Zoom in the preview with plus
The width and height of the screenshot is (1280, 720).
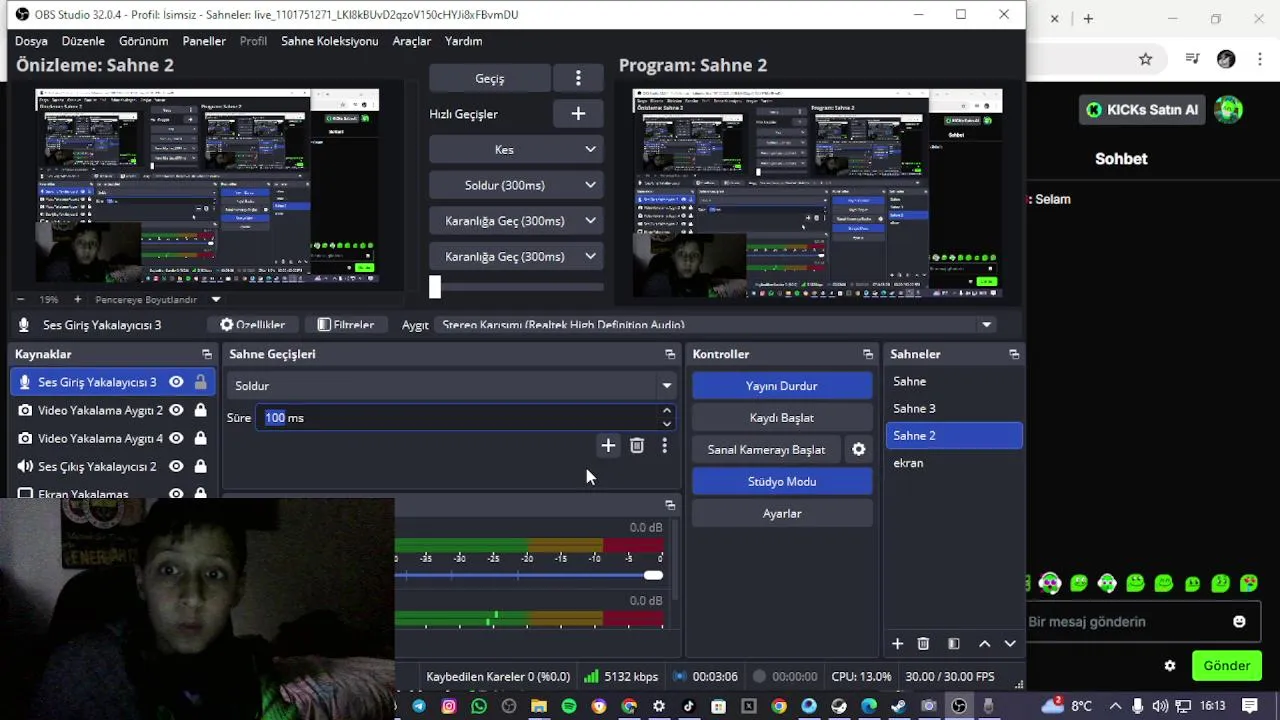point(77,299)
